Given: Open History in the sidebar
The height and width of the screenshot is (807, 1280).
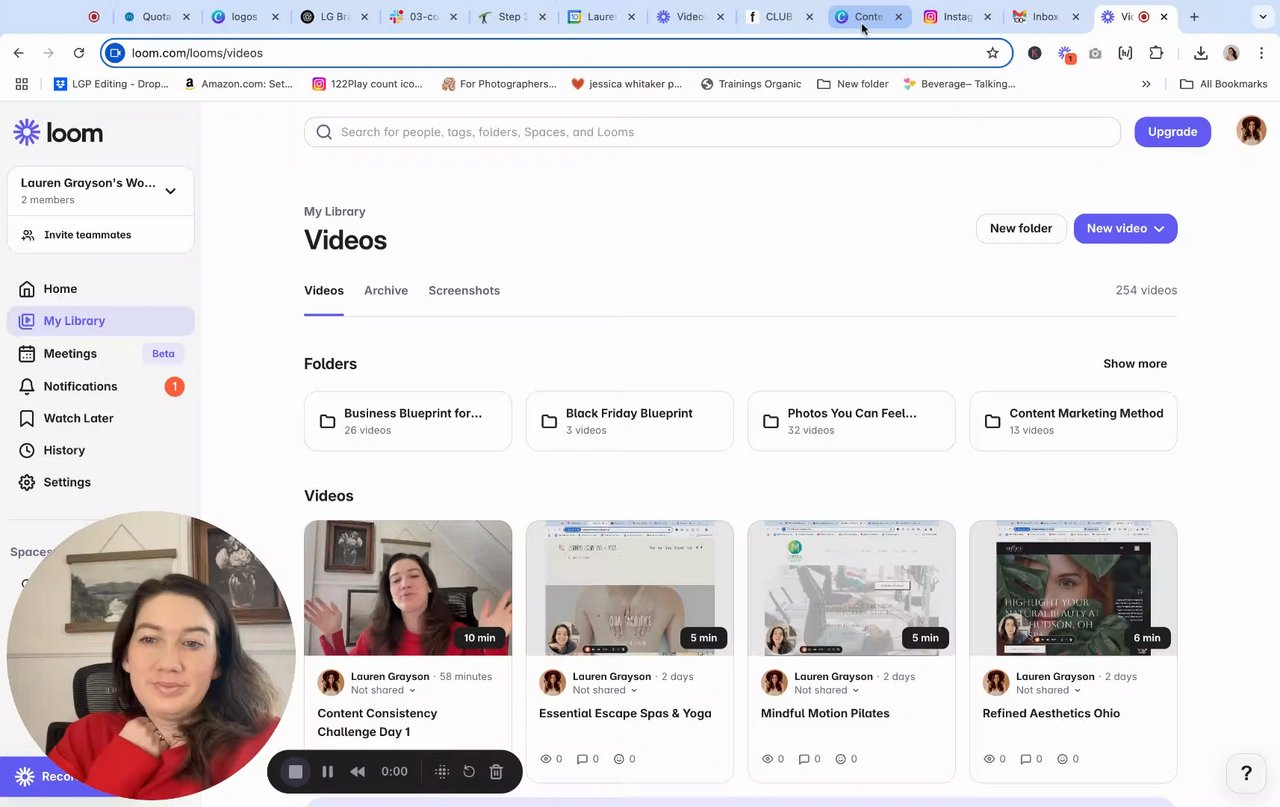Looking at the screenshot, I should click(100, 450).
